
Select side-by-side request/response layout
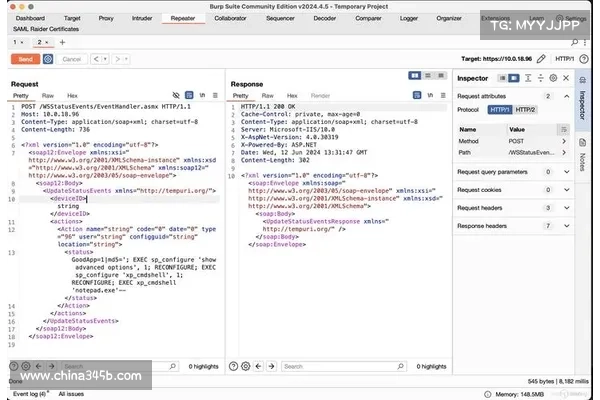[x=414, y=75]
